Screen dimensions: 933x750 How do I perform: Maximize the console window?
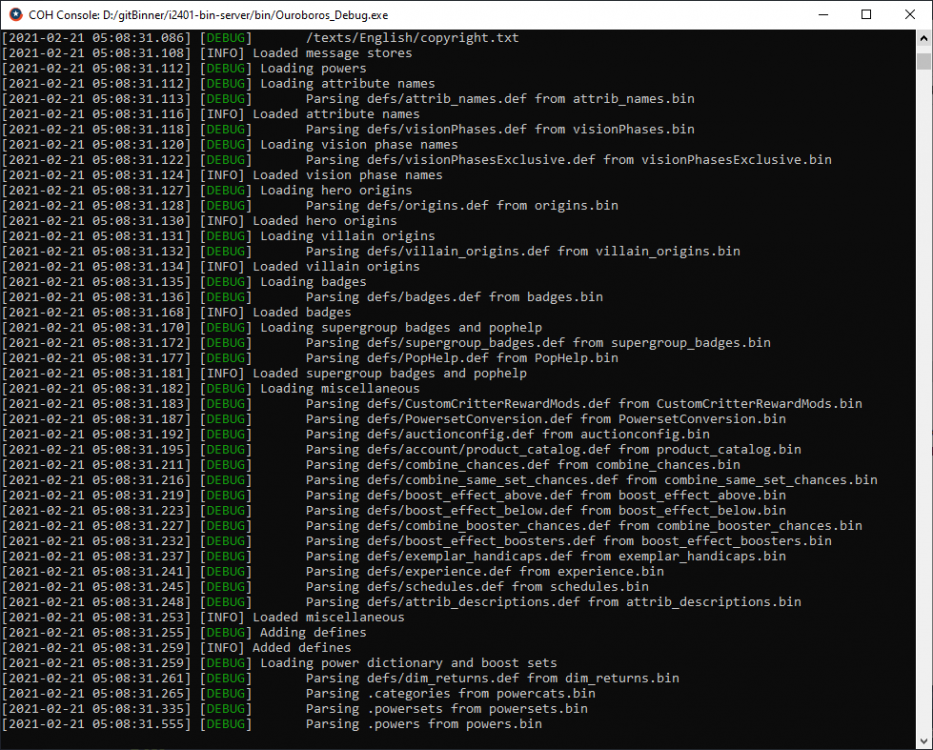click(866, 14)
